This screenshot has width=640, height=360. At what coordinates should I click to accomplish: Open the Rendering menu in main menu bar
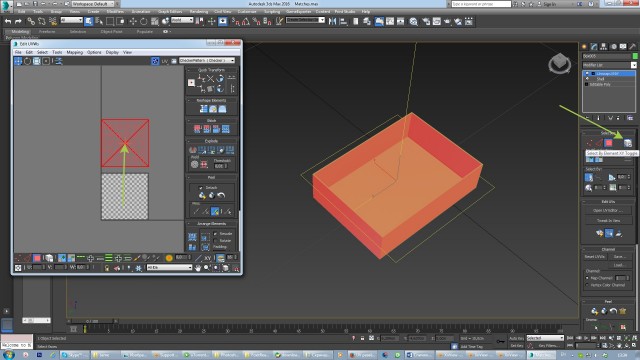[199, 11]
